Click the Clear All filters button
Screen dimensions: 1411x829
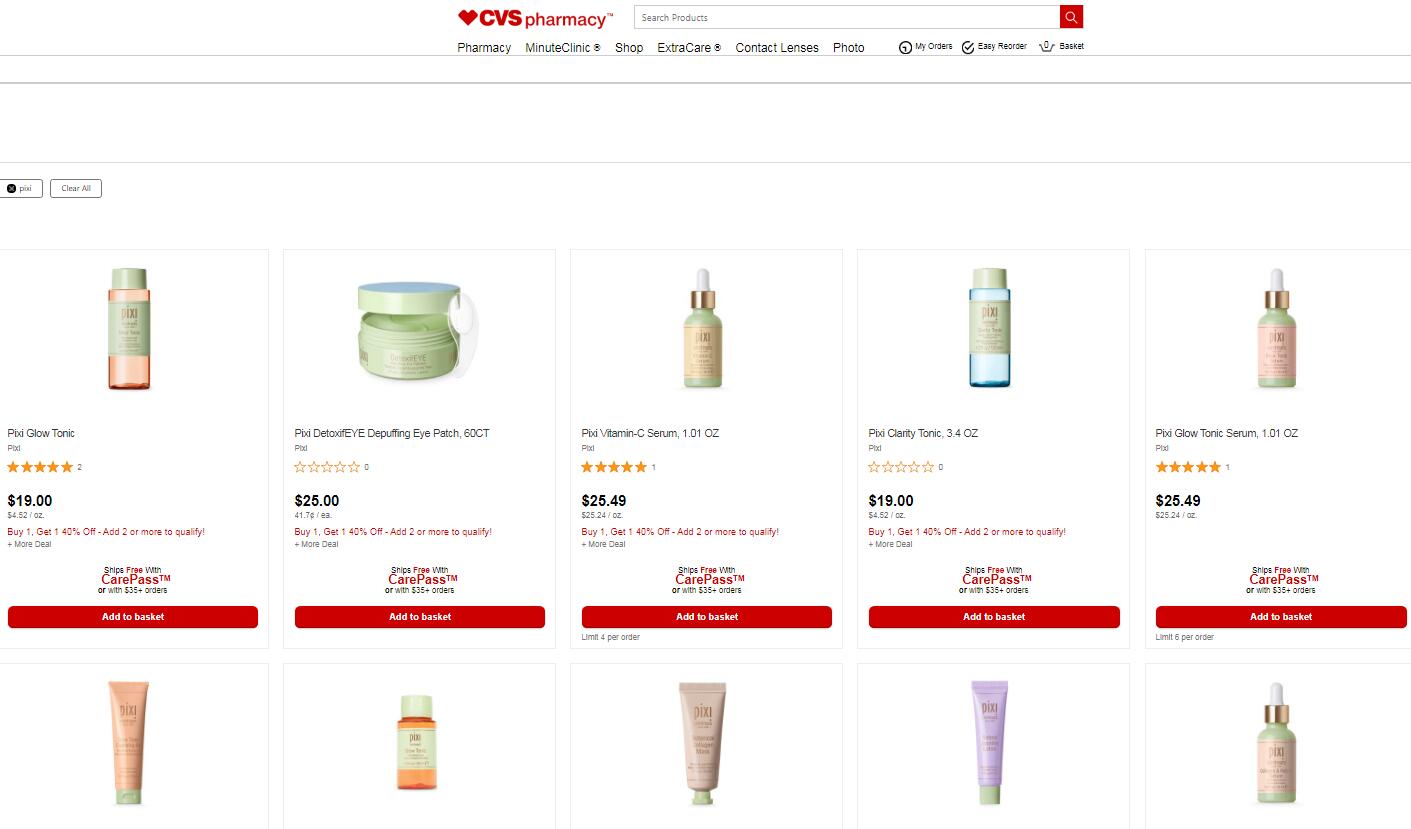click(x=76, y=188)
